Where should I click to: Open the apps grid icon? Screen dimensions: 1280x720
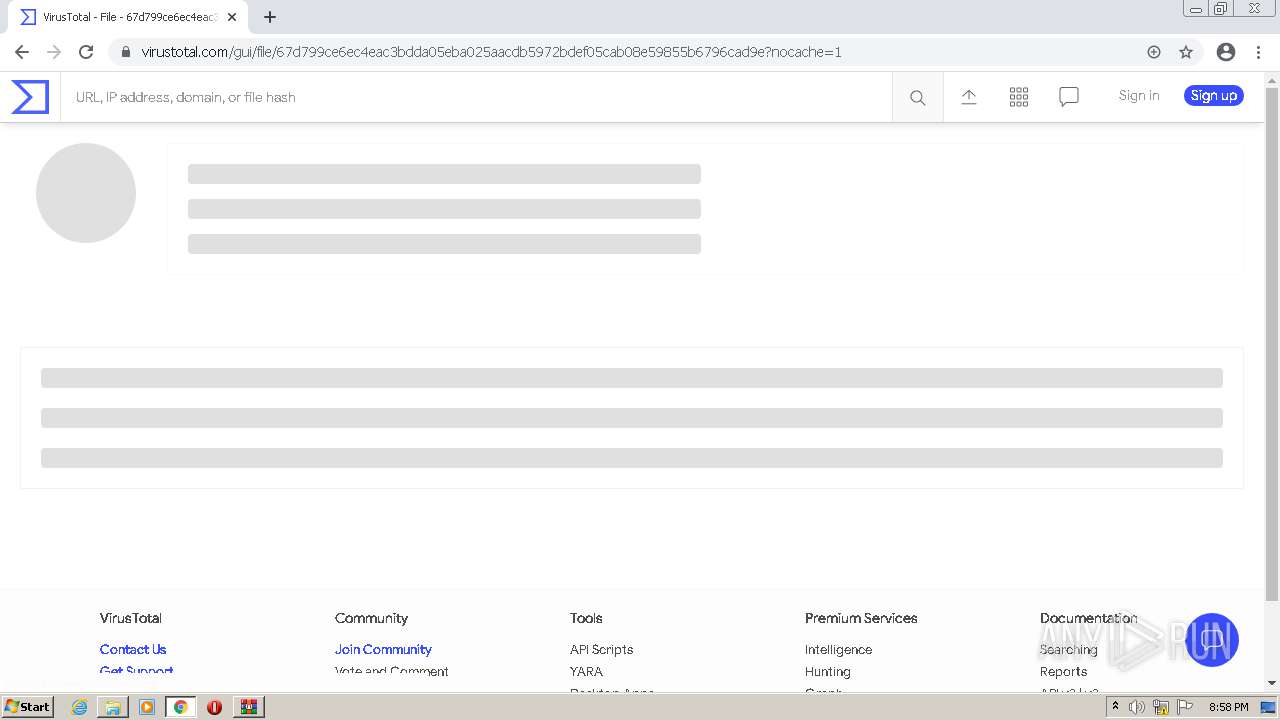click(1018, 97)
